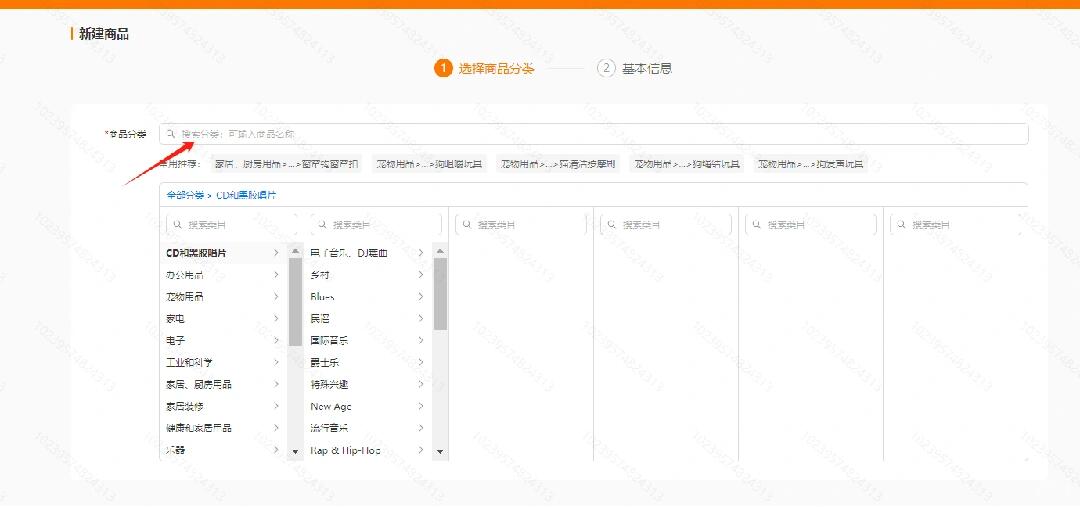Click the CD和黑胶唱片 breadcrumb

click(x=247, y=195)
